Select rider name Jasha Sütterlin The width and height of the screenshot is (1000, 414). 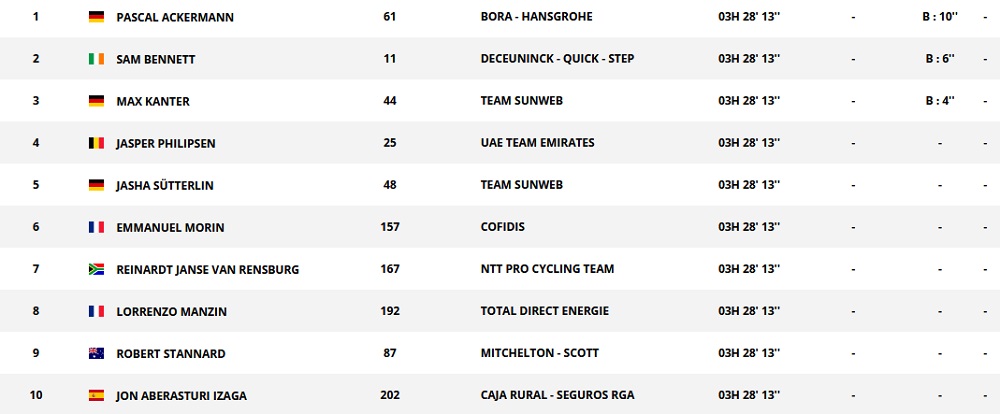163,186
